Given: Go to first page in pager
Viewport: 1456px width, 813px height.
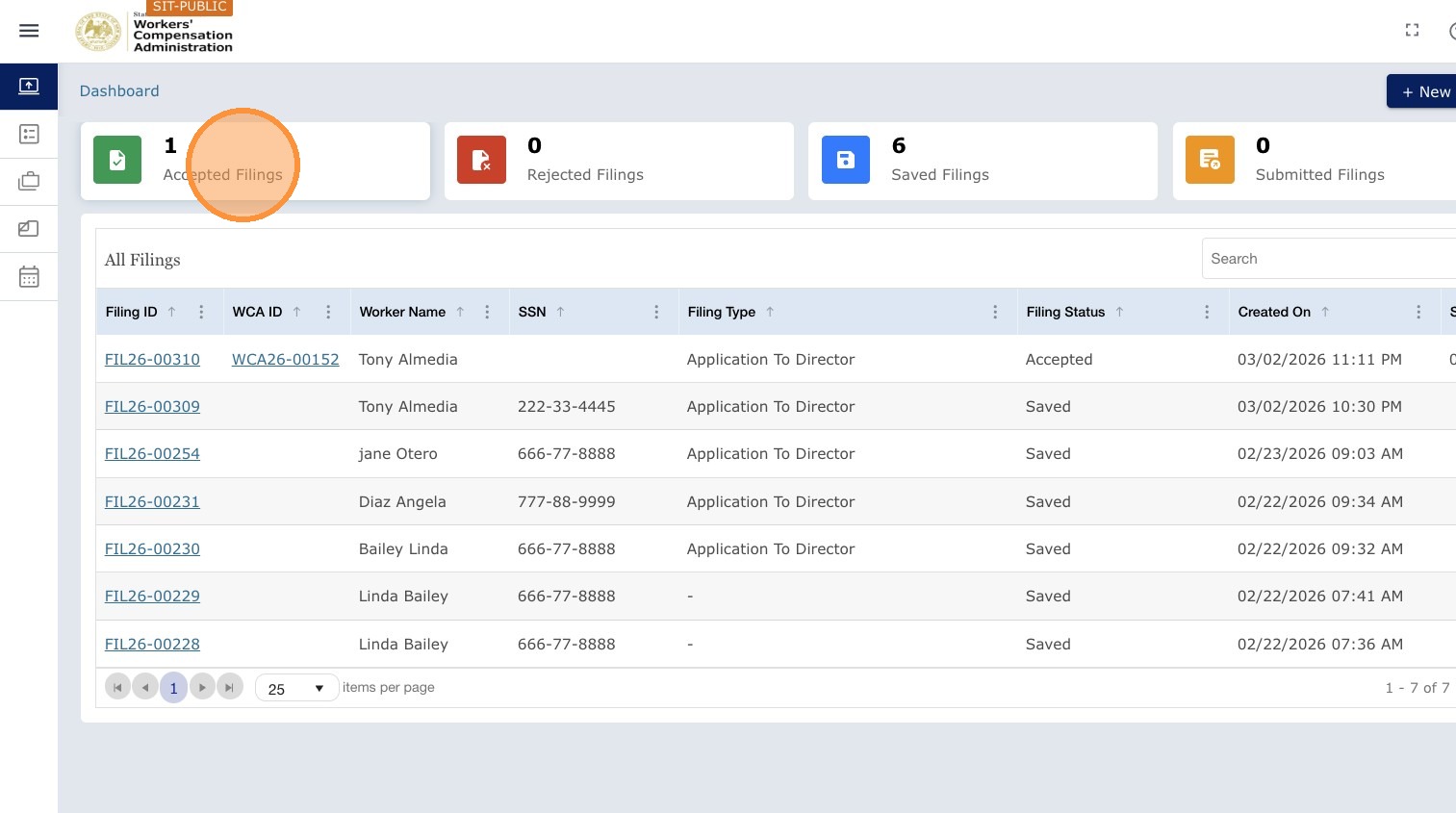Looking at the screenshot, I should (x=117, y=687).
